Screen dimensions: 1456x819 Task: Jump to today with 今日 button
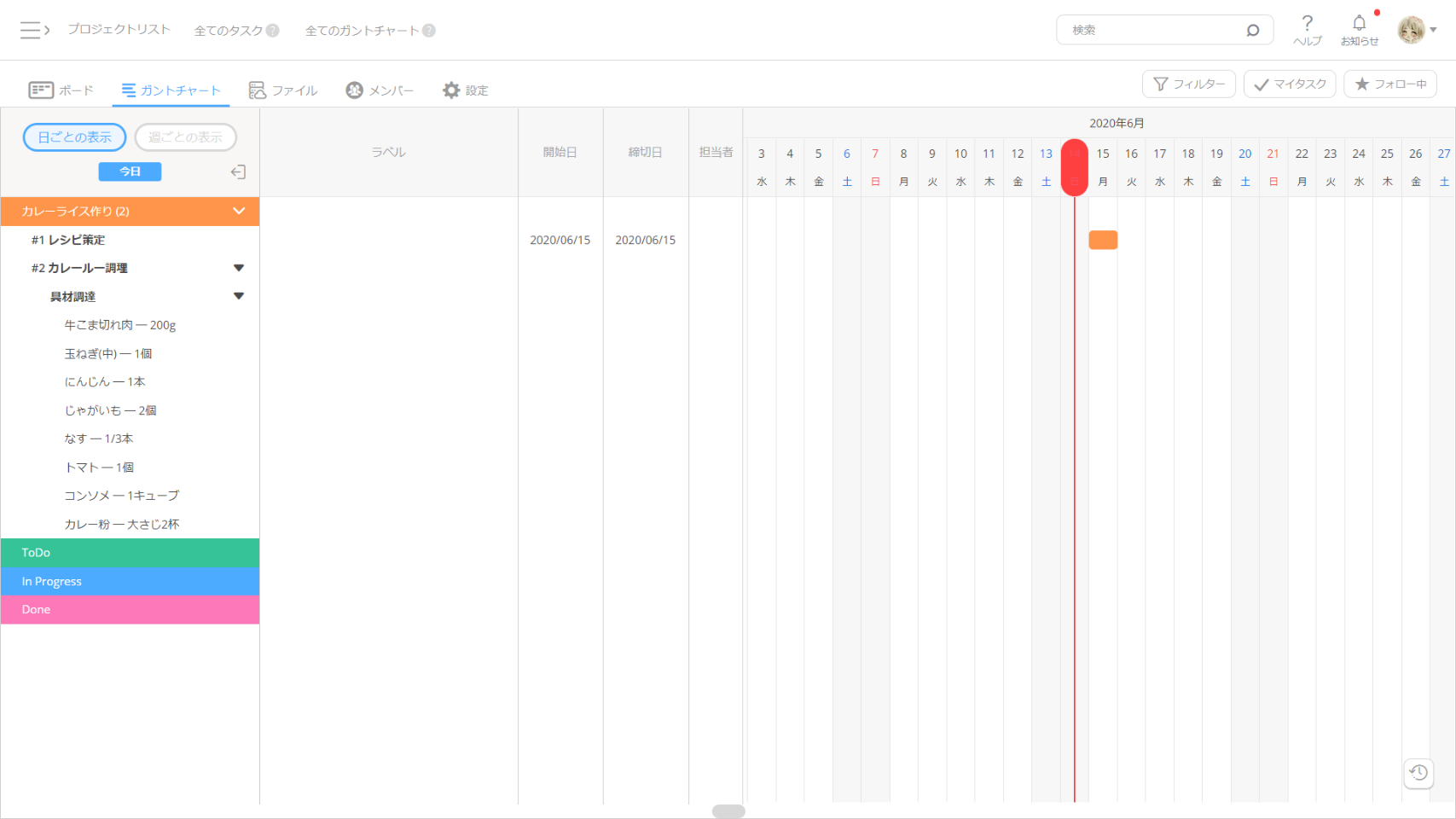(130, 171)
